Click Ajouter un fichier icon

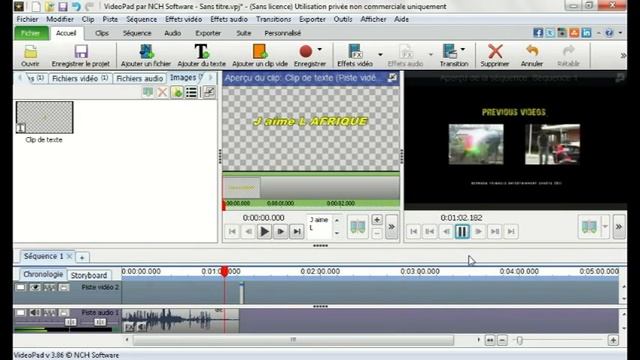[x=146, y=52]
